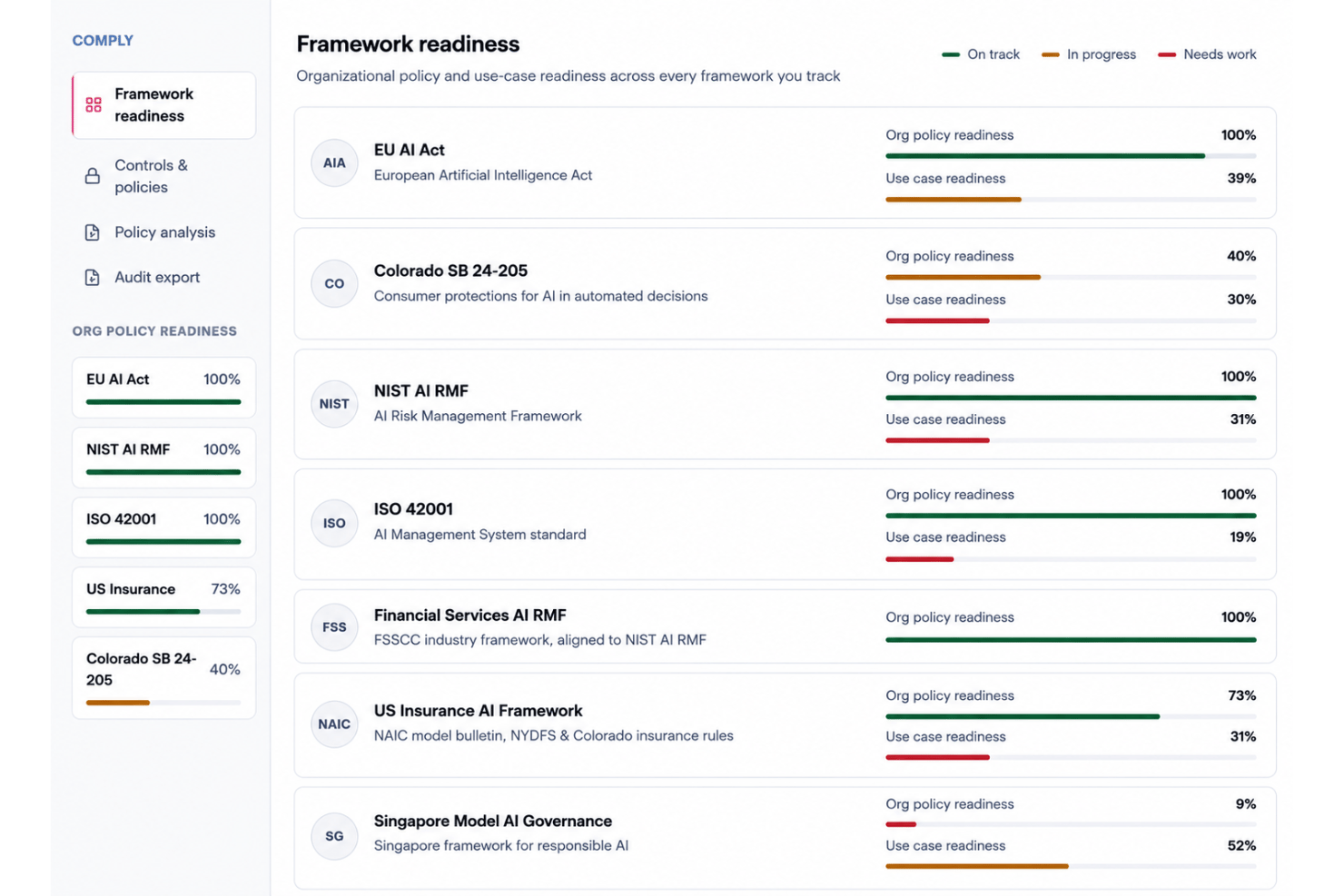Click the AIA badge for EU AI Act
This screenshot has height=896, width=1344.
point(334,163)
